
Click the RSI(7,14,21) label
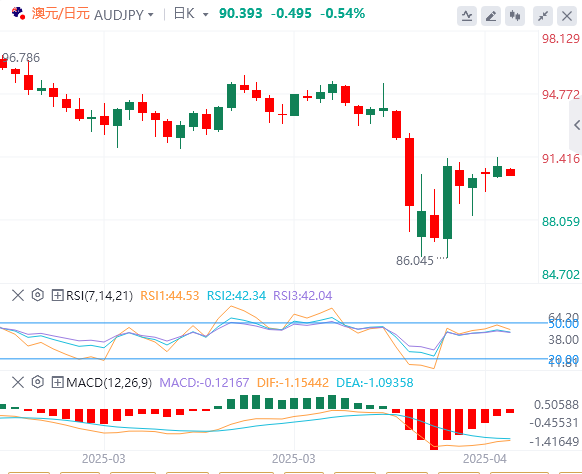click(99, 296)
